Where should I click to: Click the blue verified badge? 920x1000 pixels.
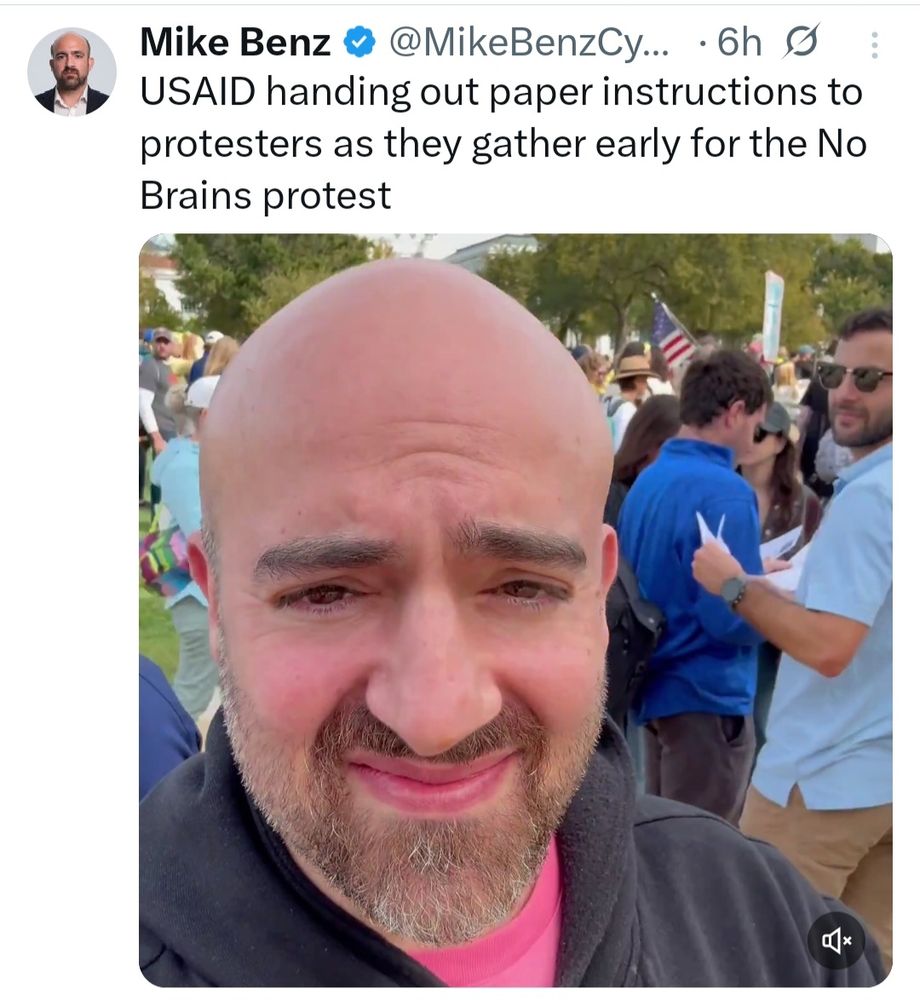[x=360, y=42]
